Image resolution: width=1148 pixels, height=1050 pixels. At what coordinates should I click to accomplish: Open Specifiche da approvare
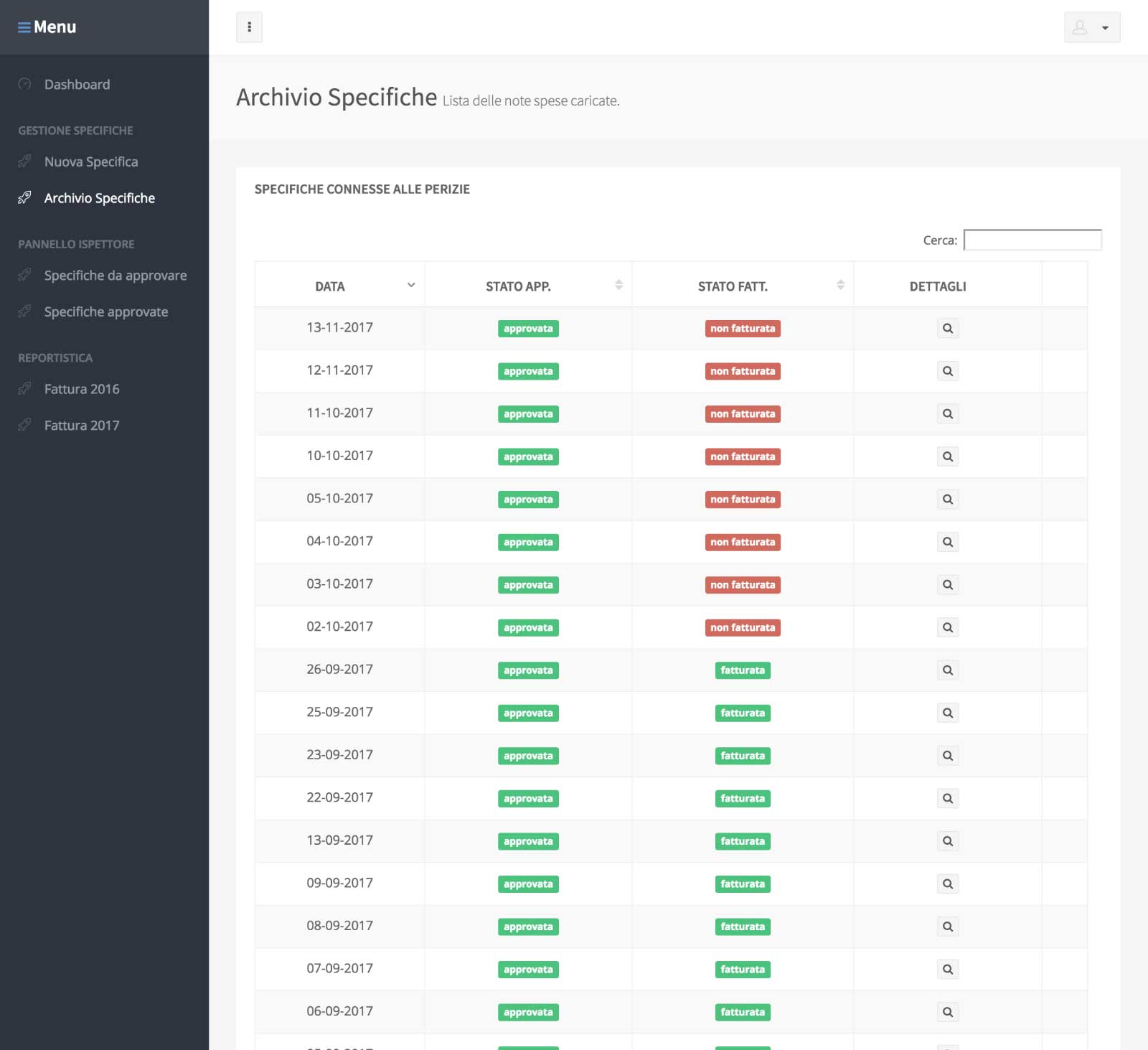coord(116,276)
